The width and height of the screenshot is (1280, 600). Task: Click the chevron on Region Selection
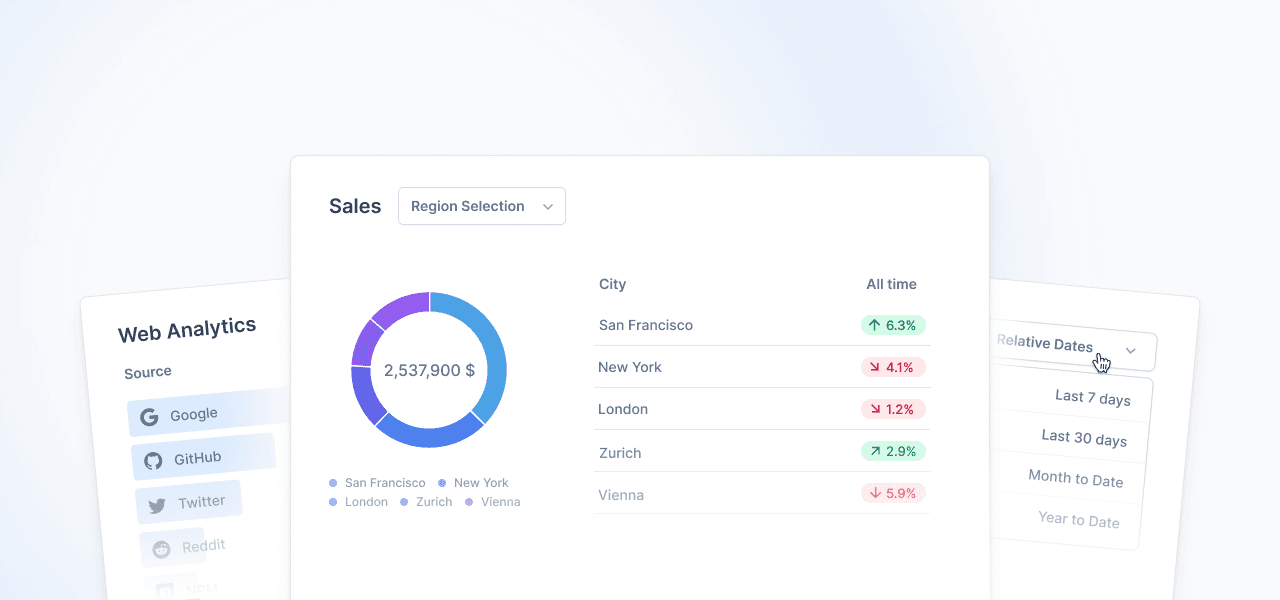(x=548, y=207)
